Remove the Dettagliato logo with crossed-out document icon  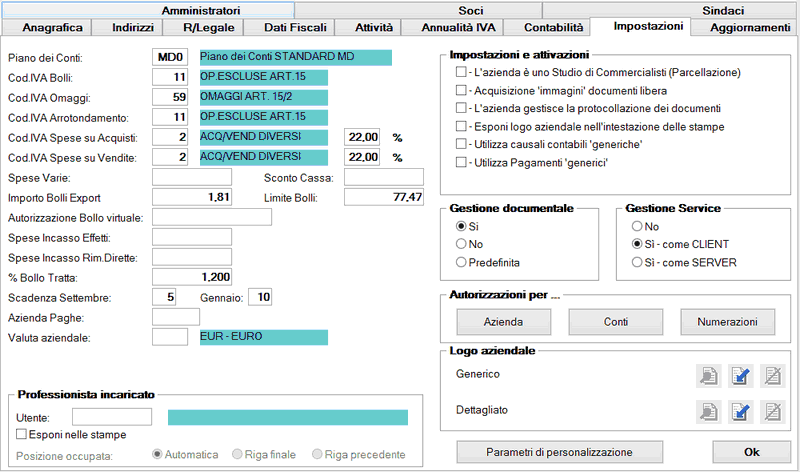(772, 412)
